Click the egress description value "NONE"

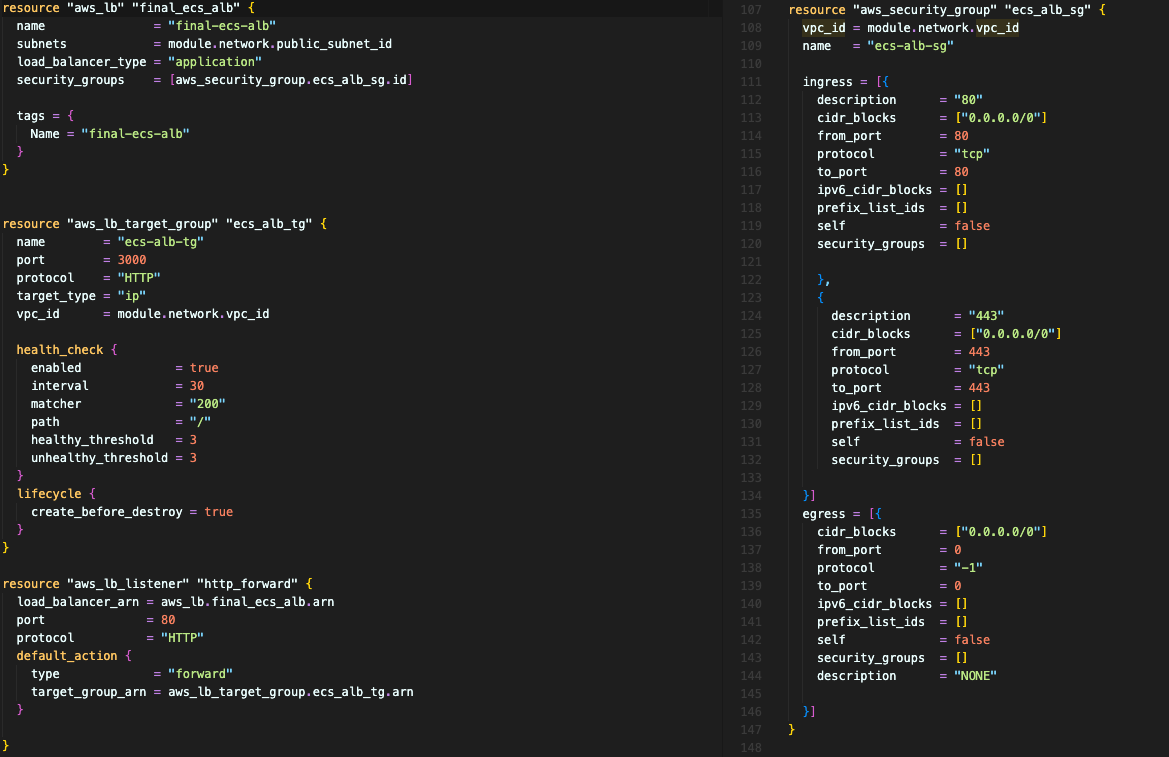tap(975, 676)
